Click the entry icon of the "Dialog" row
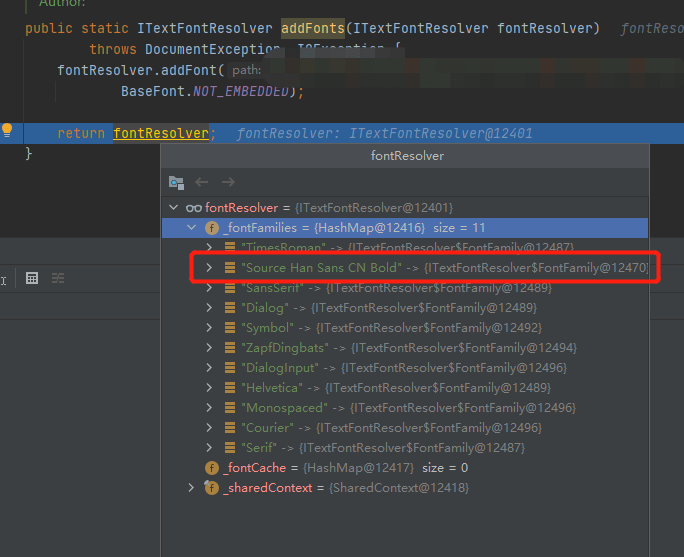 point(230,308)
